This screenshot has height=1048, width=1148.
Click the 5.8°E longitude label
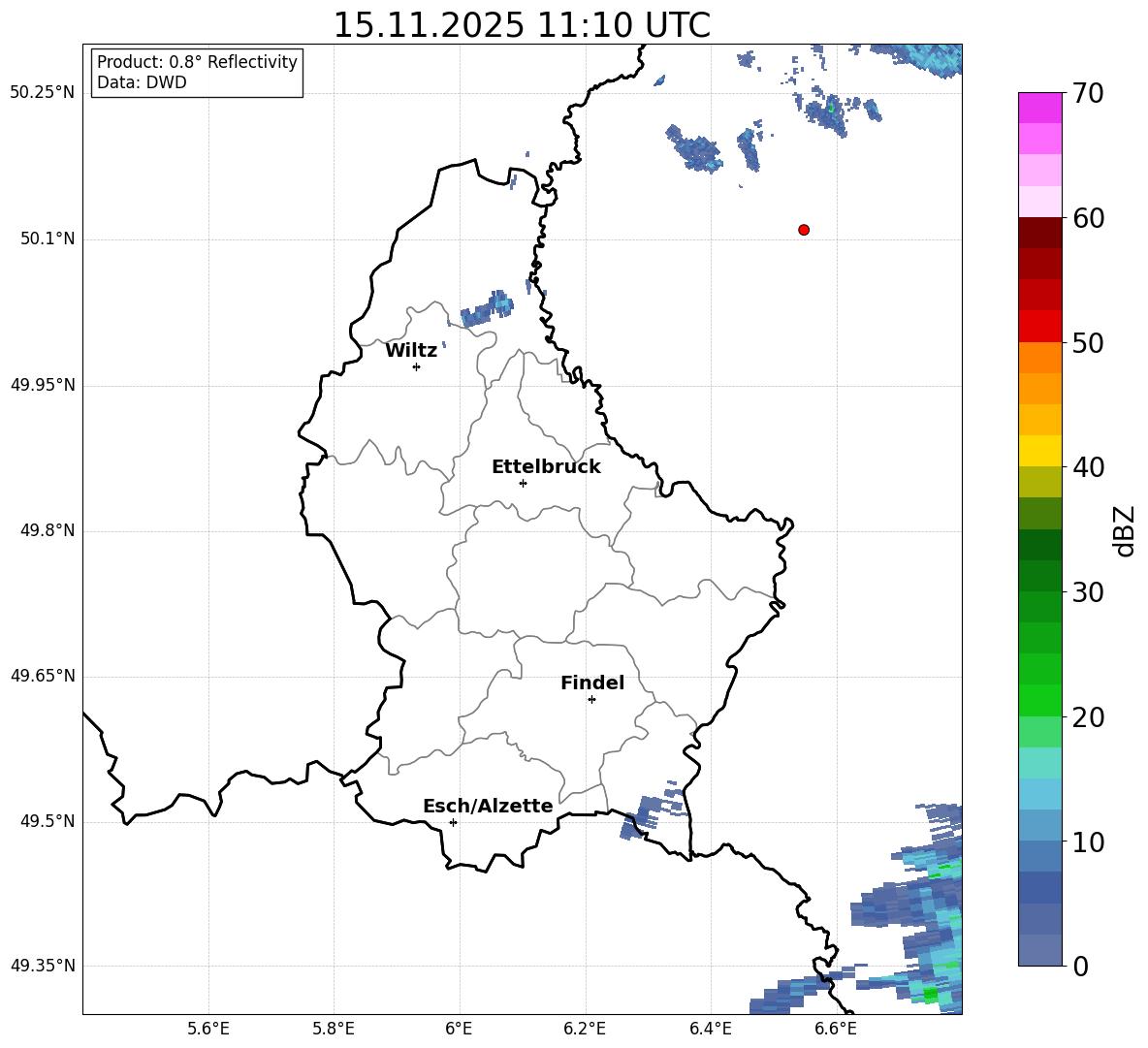(334, 1029)
